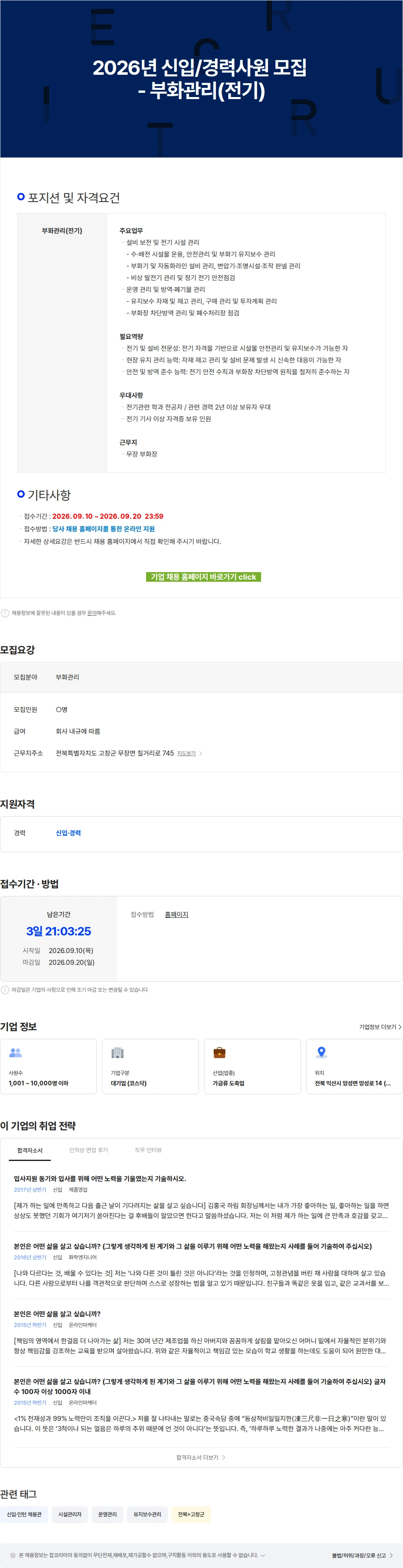This screenshot has width=403, height=1568.
Task: Open the 문의 link for incorrect job info
Action: pyautogui.click(x=92, y=613)
